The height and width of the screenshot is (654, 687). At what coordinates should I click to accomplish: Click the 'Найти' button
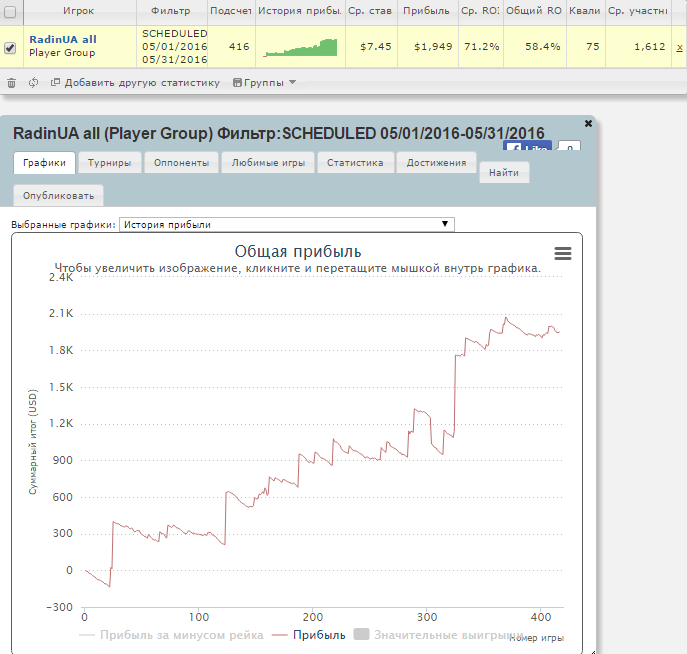point(504,173)
